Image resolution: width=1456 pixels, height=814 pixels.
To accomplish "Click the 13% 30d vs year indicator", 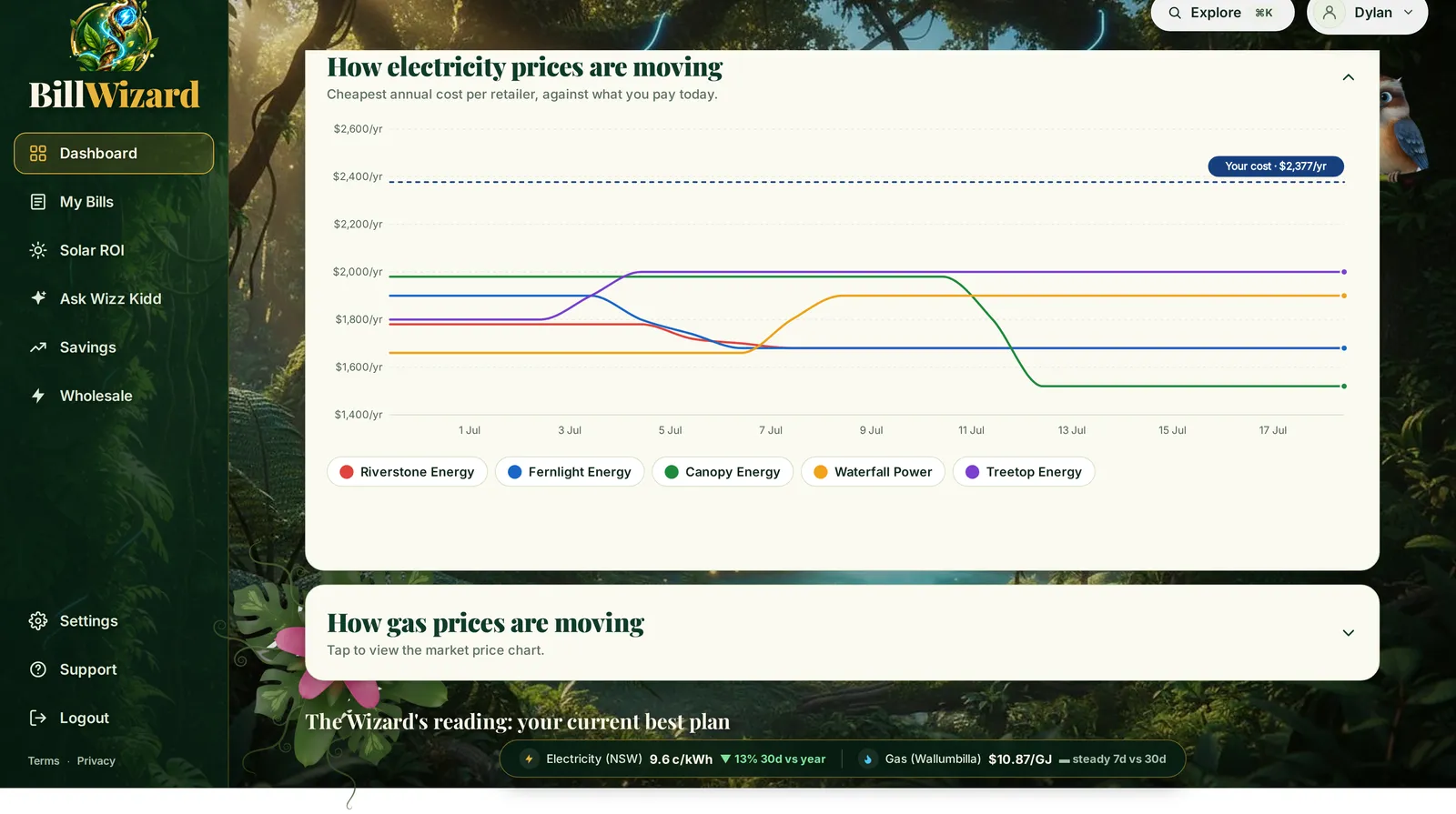I will 773,759.
